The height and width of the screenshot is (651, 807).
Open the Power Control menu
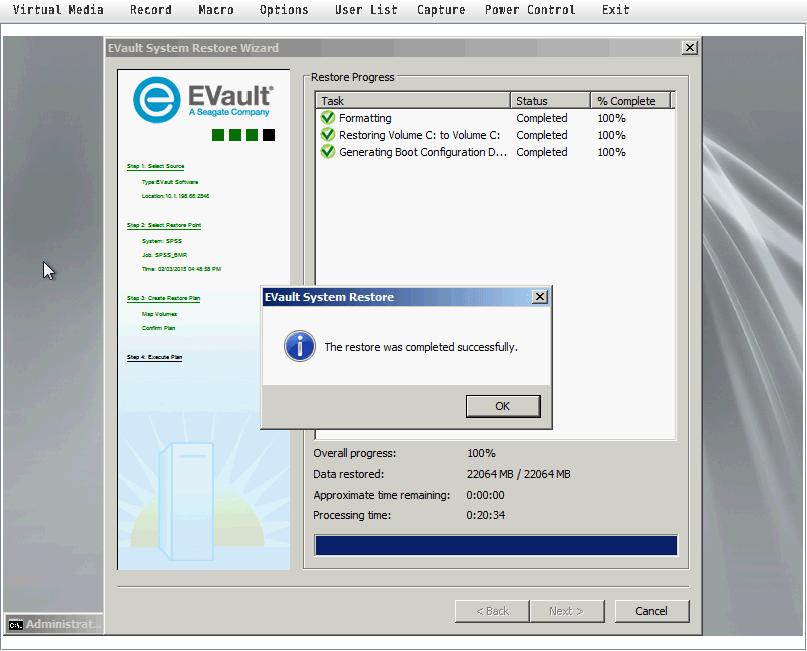[x=530, y=10]
